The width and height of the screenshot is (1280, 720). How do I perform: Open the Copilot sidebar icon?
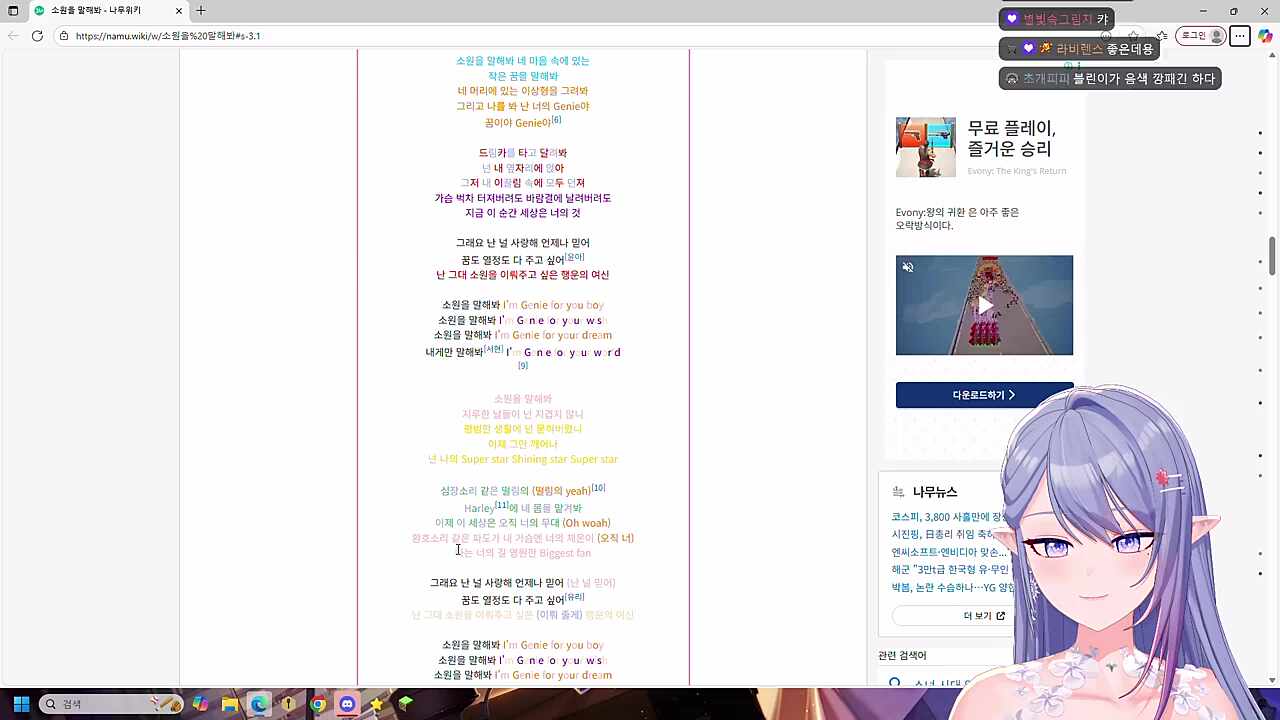1265,36
